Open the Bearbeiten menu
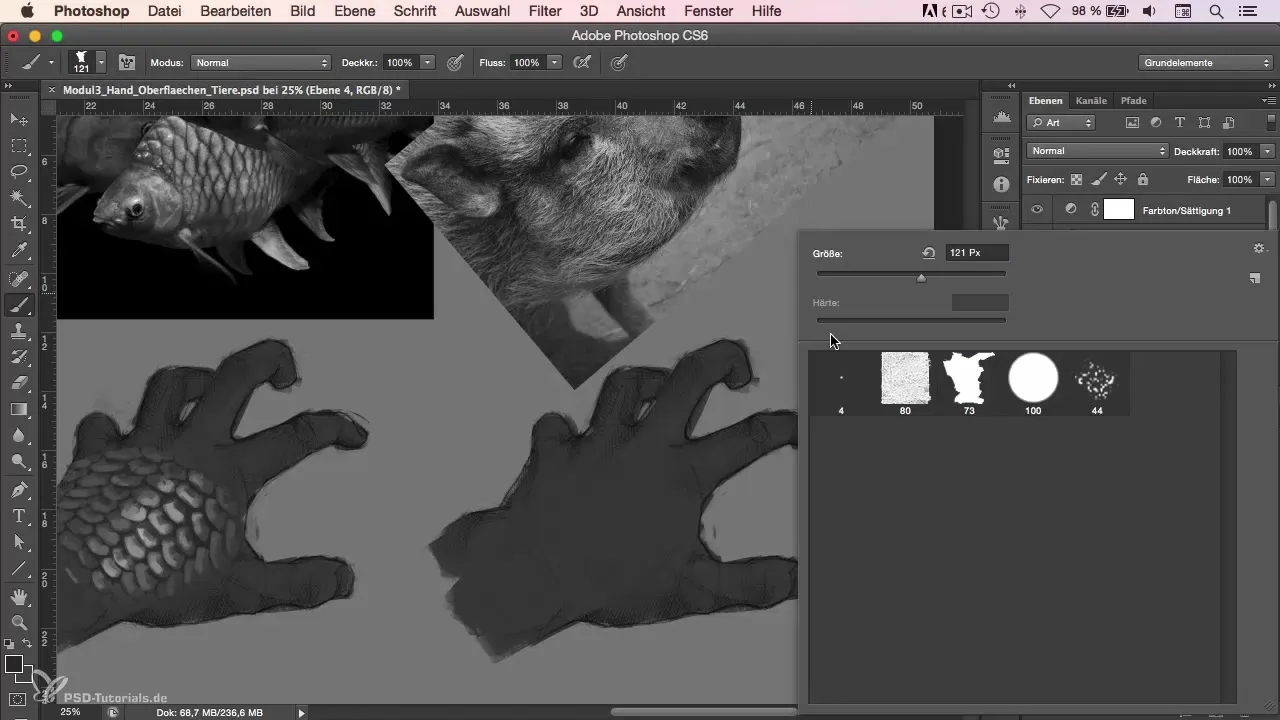 tap(235, 11)
